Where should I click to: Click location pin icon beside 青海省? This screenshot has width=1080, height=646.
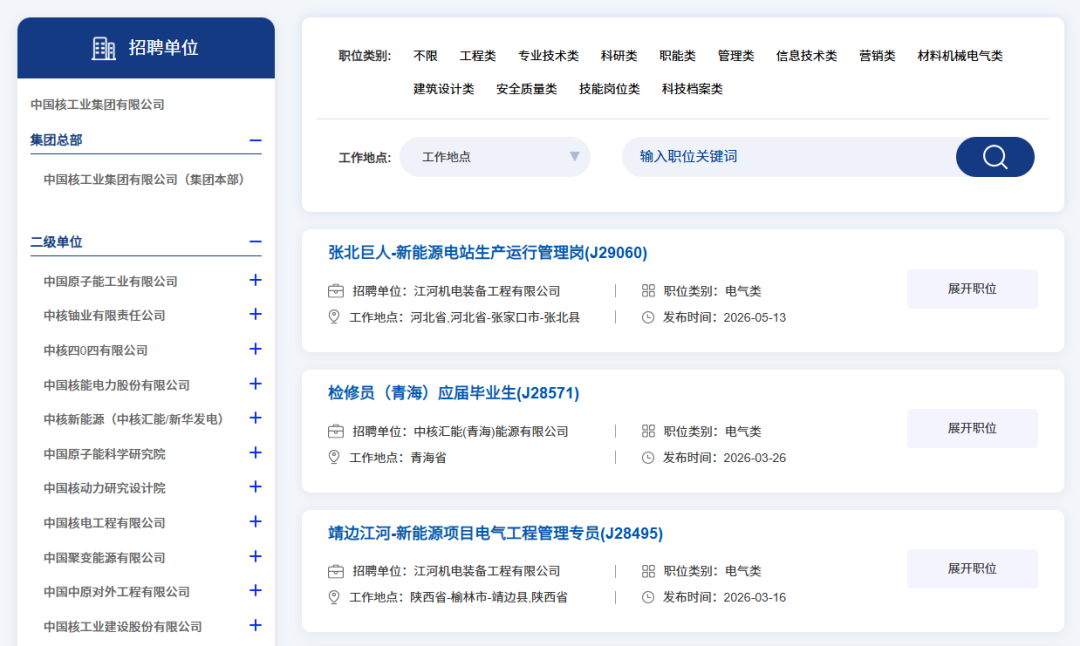(x=334, y=457)
